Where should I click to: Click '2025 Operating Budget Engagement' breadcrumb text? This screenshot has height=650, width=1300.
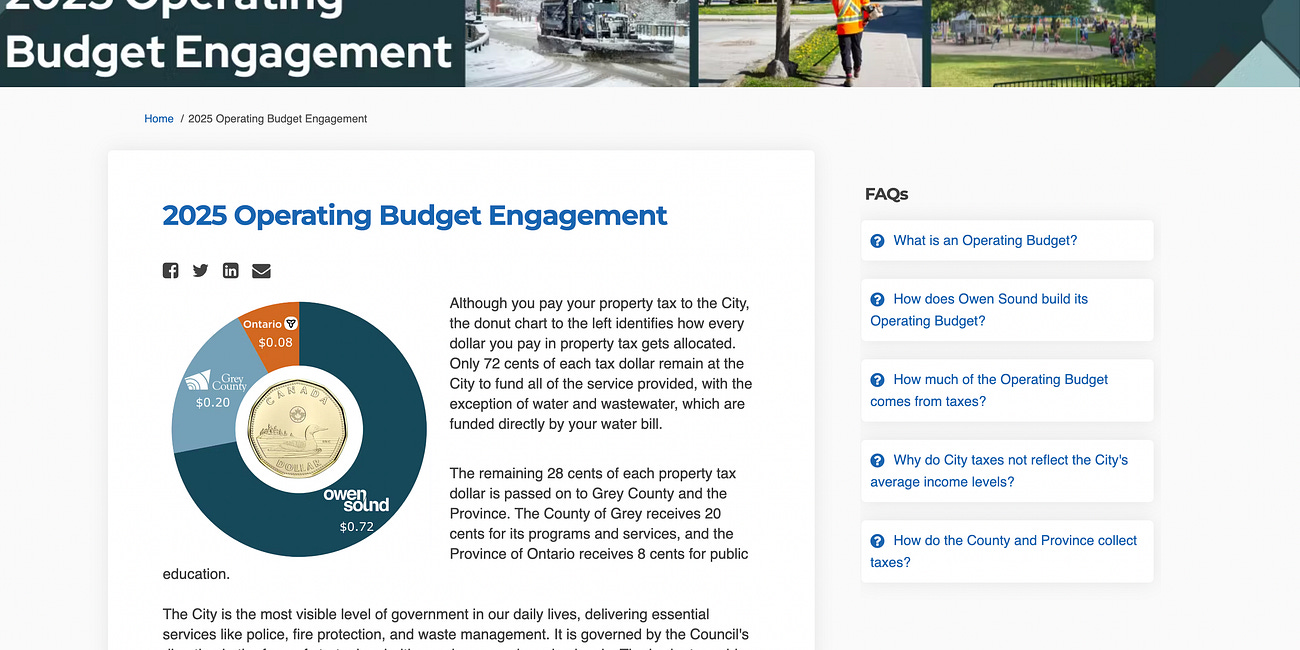click(x=278, y=118)
